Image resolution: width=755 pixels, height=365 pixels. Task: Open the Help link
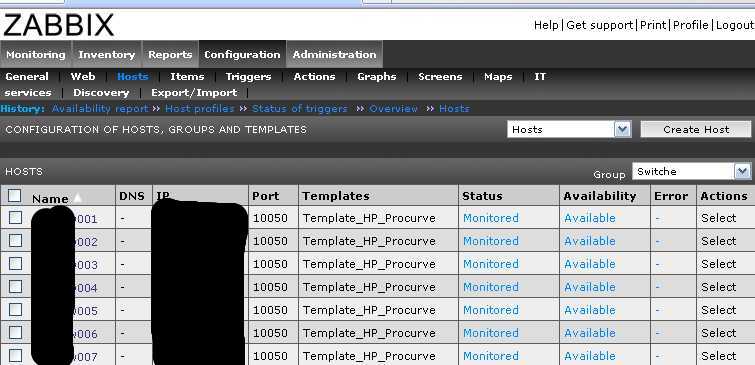pos(547,25)
